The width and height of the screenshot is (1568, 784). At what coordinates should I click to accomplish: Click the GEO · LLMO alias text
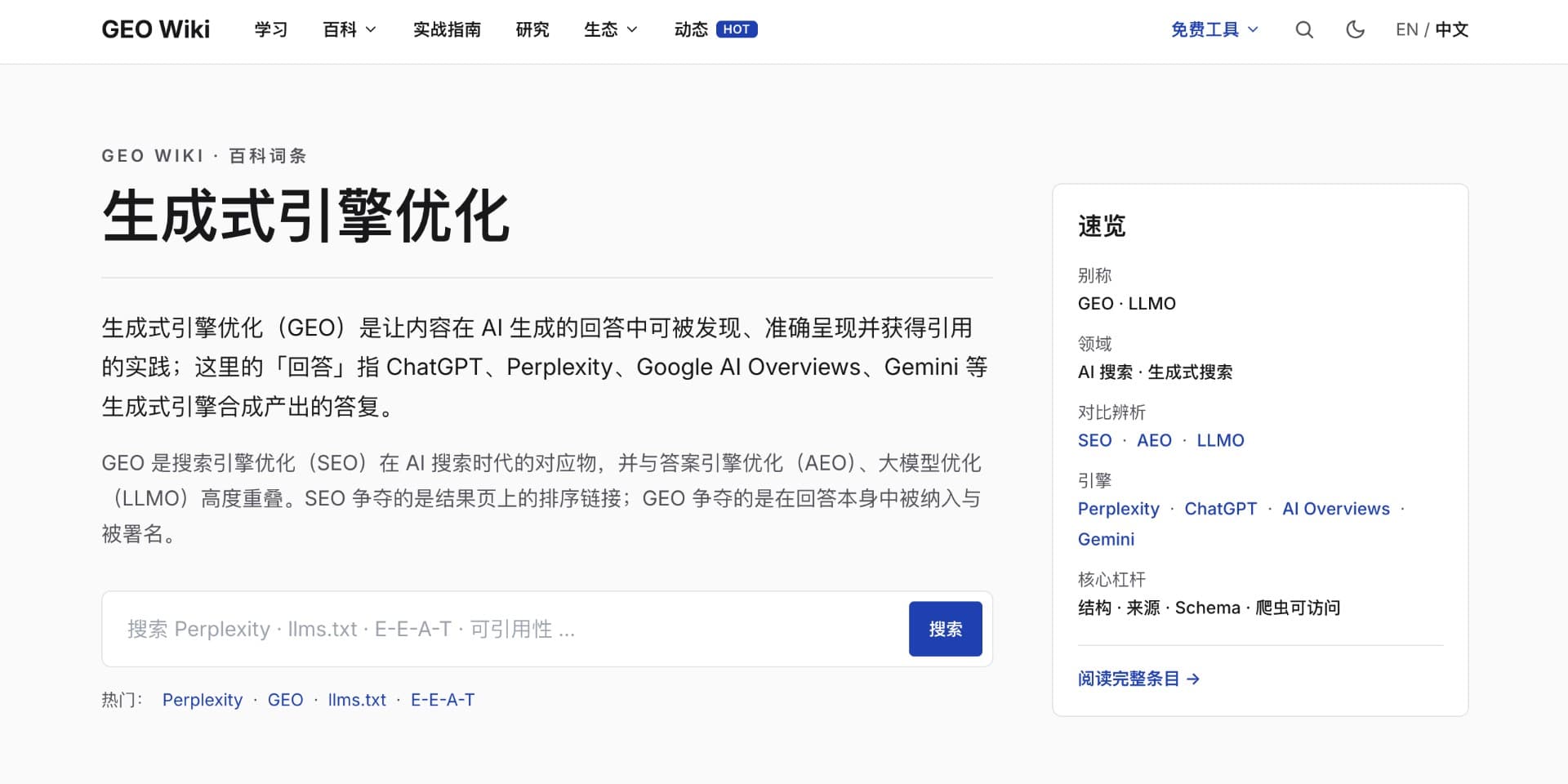coord(1127,304)
